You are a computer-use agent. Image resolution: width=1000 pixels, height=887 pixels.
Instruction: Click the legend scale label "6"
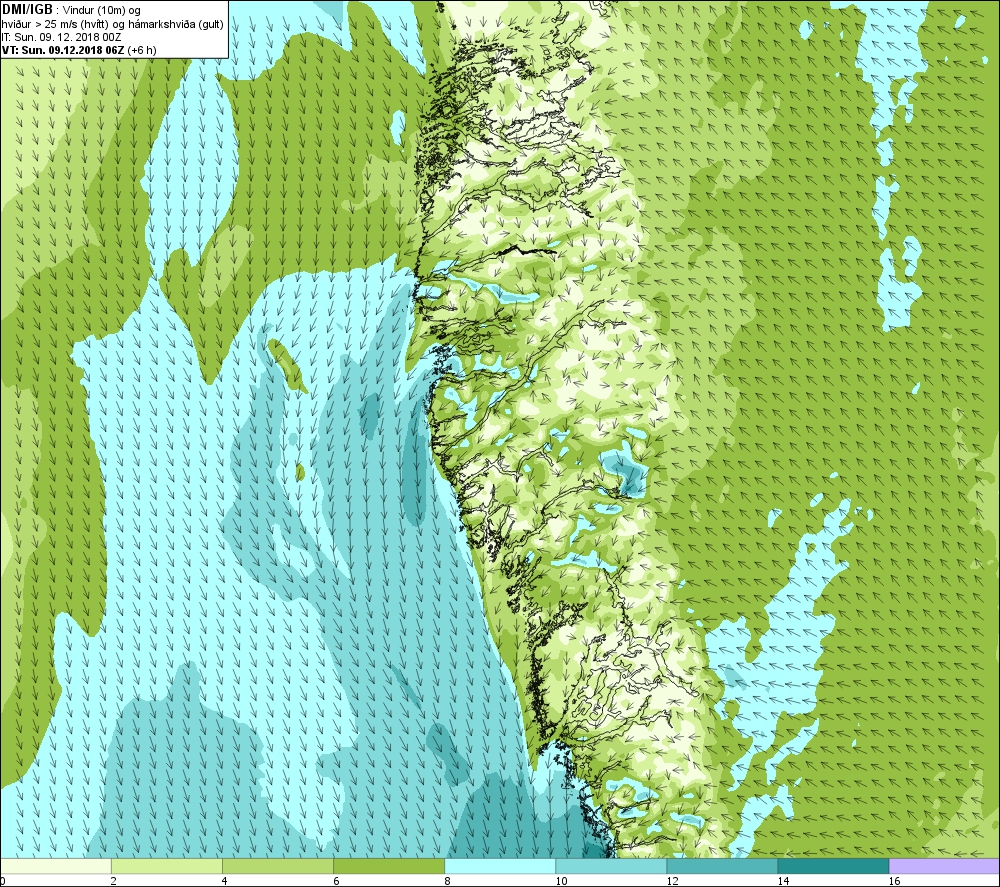point(336,881)
